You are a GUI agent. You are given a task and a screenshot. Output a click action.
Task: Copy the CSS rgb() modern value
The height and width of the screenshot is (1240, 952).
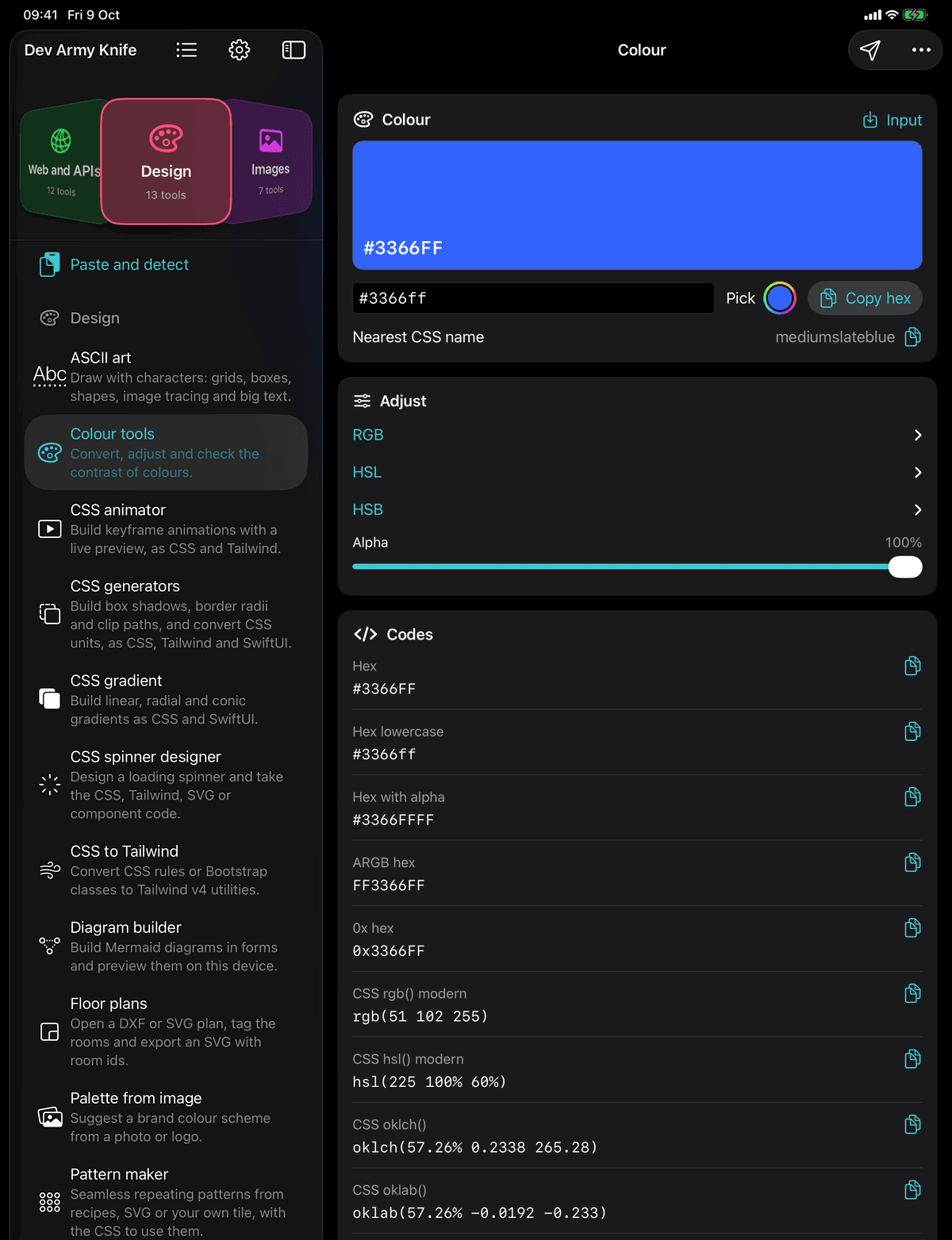tap(913, 993)
